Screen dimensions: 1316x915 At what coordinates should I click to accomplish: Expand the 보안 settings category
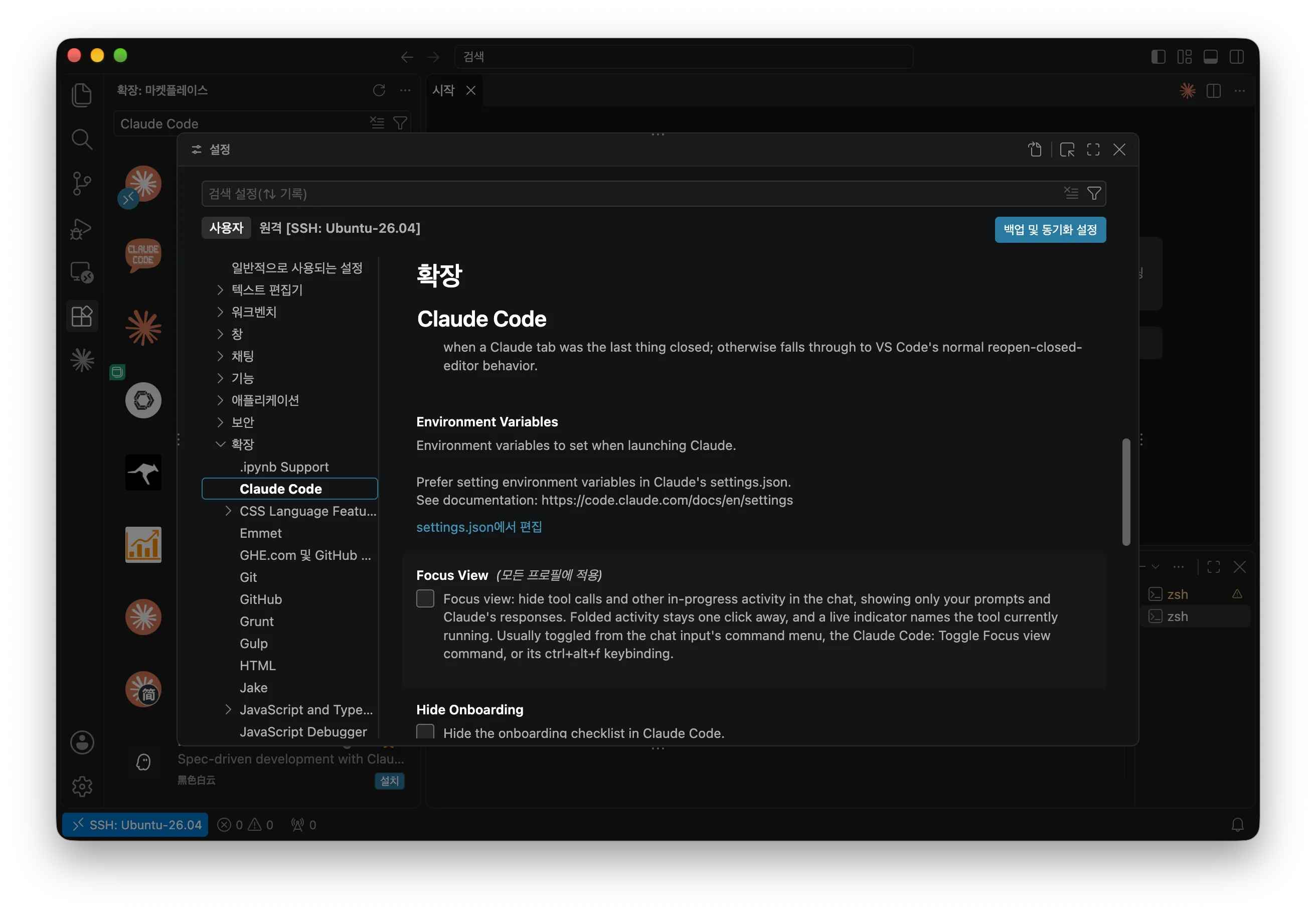tap(220, 422)
